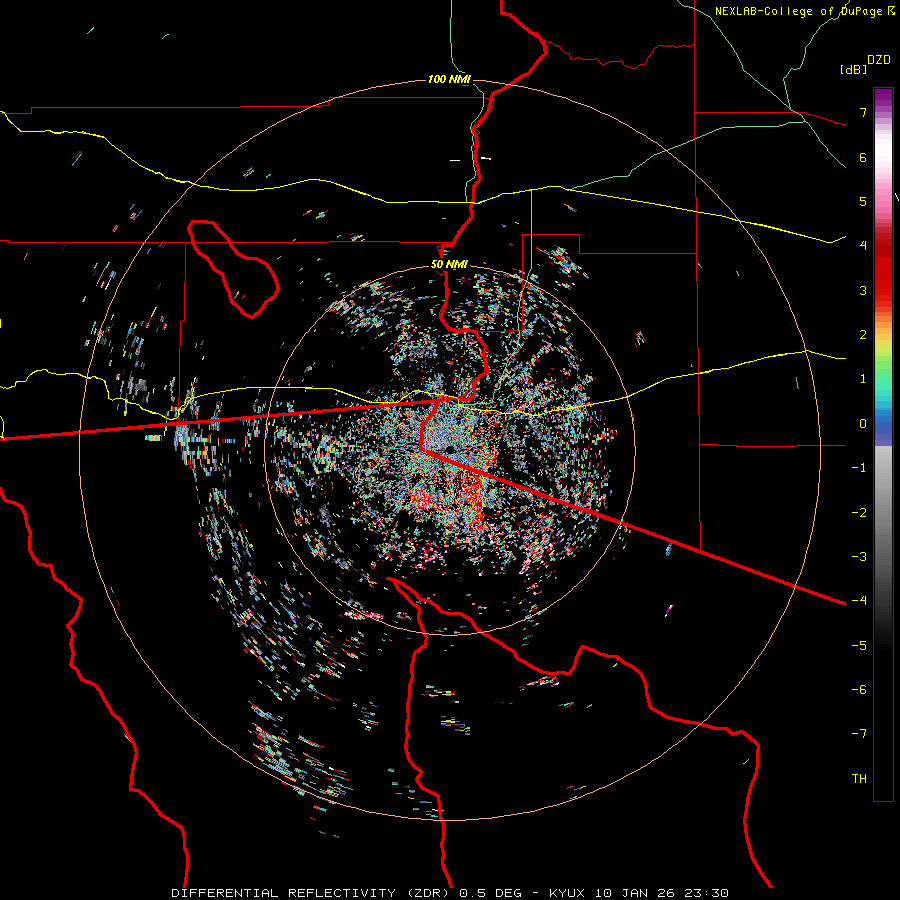
Task: Click the 3 dB value on color scale
Action: 863,290
